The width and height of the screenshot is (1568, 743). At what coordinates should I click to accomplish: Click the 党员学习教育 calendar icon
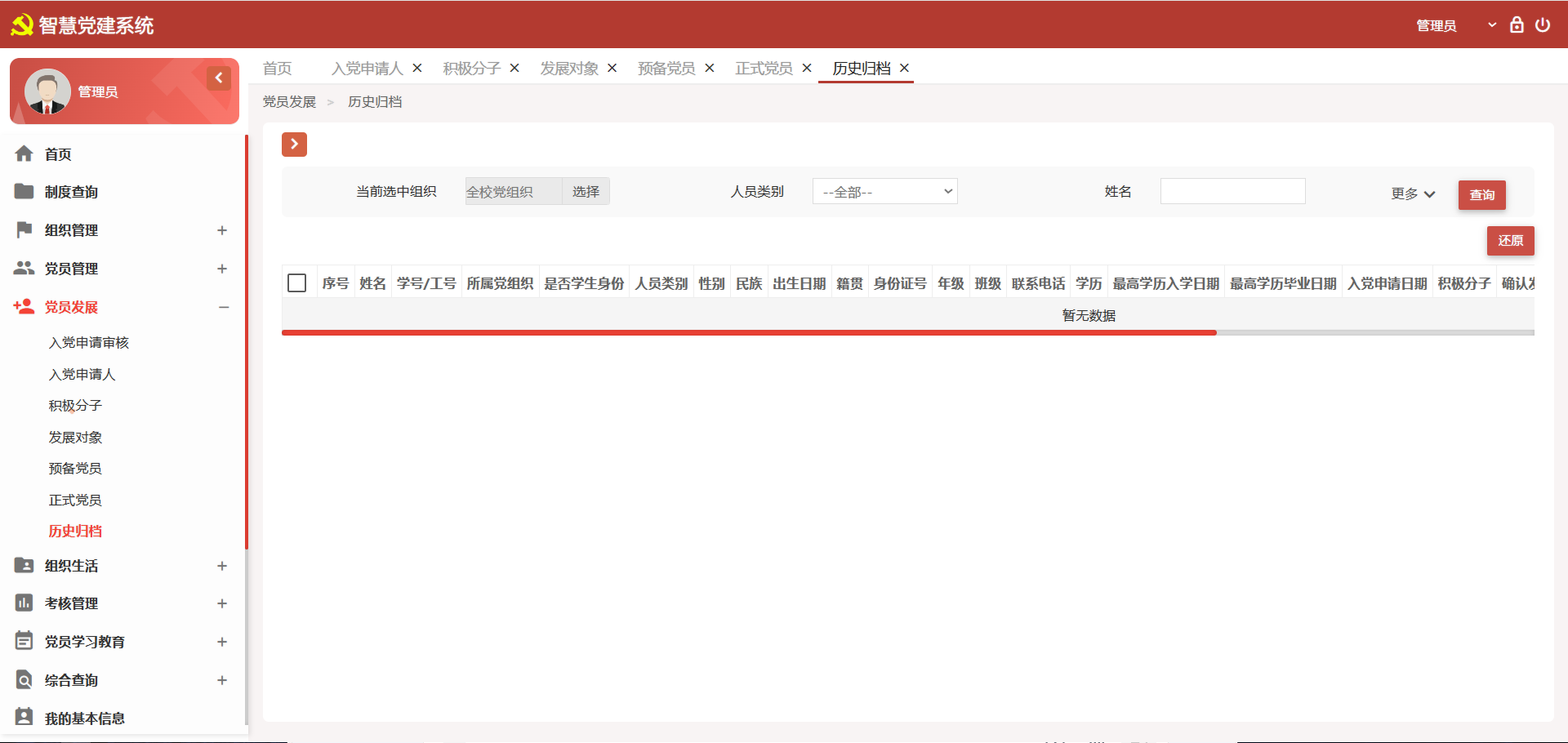pos(24,641)
